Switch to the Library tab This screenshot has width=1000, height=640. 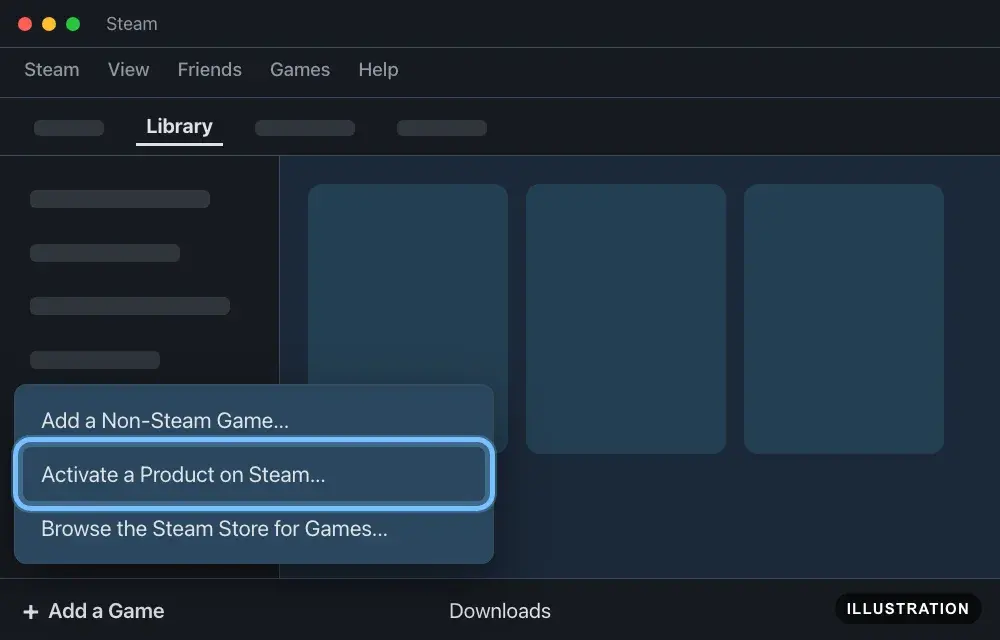[179, 126]
